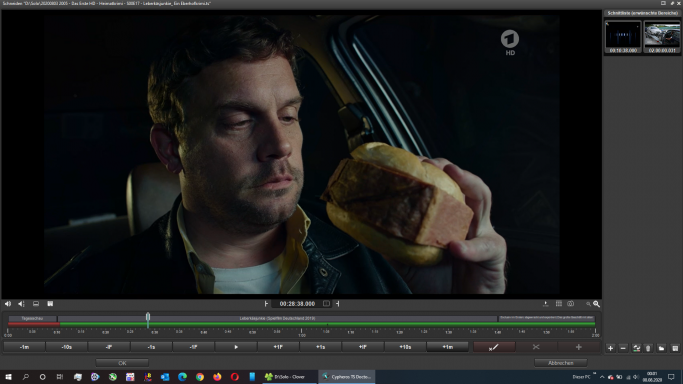Step back ten seconds with -10s
This screenshot has height=384, width=683.
(x=67, y=347)
